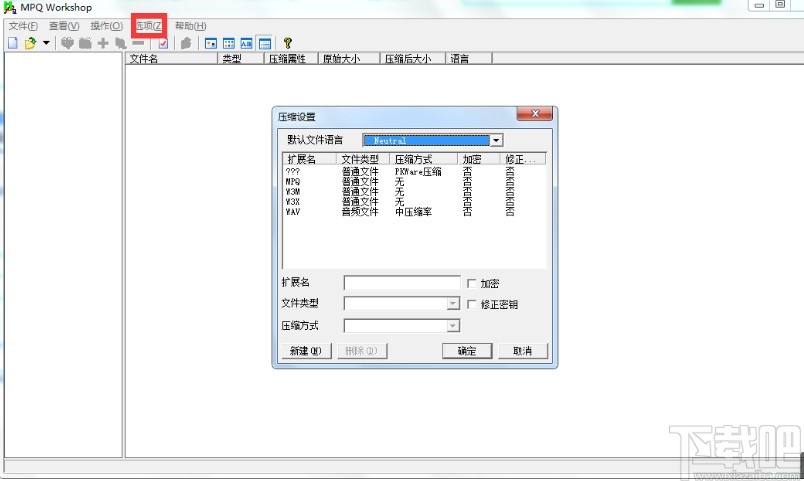
Task: Click the 加密 list column header
Action: click(x=479, y=159)
